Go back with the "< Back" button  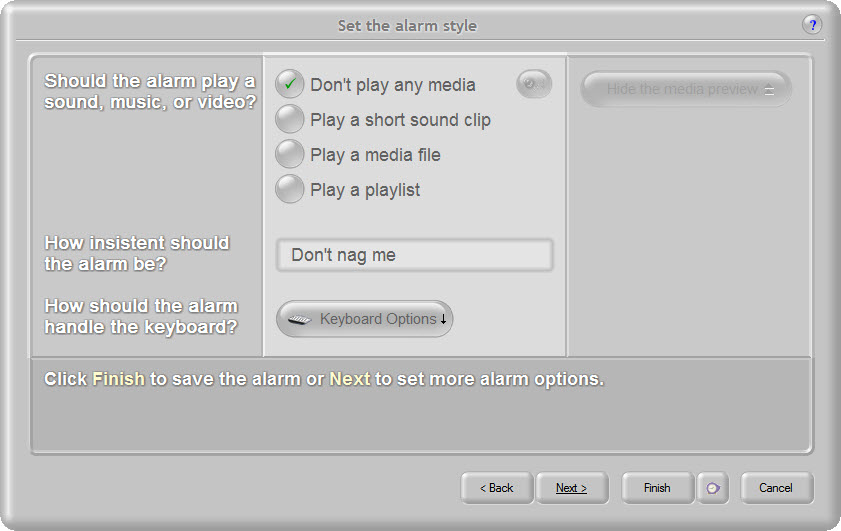click(497, 488)
